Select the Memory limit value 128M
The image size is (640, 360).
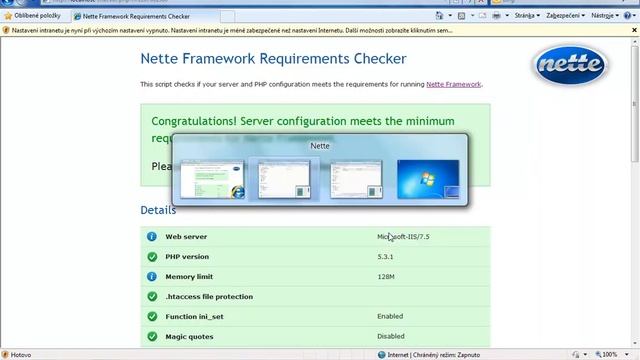pos(386,277)
